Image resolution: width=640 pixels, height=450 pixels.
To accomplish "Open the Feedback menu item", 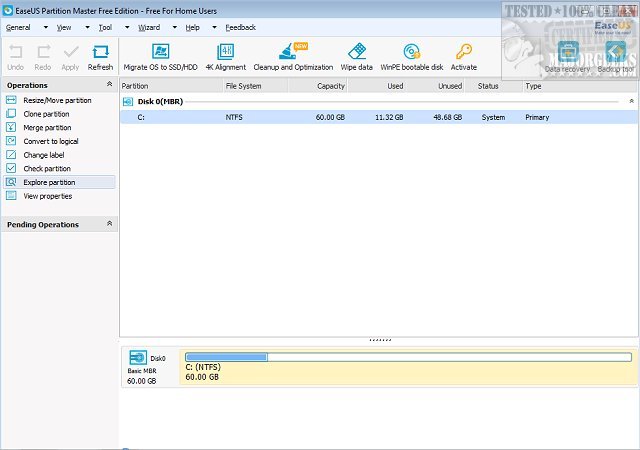I will [240, 27].
